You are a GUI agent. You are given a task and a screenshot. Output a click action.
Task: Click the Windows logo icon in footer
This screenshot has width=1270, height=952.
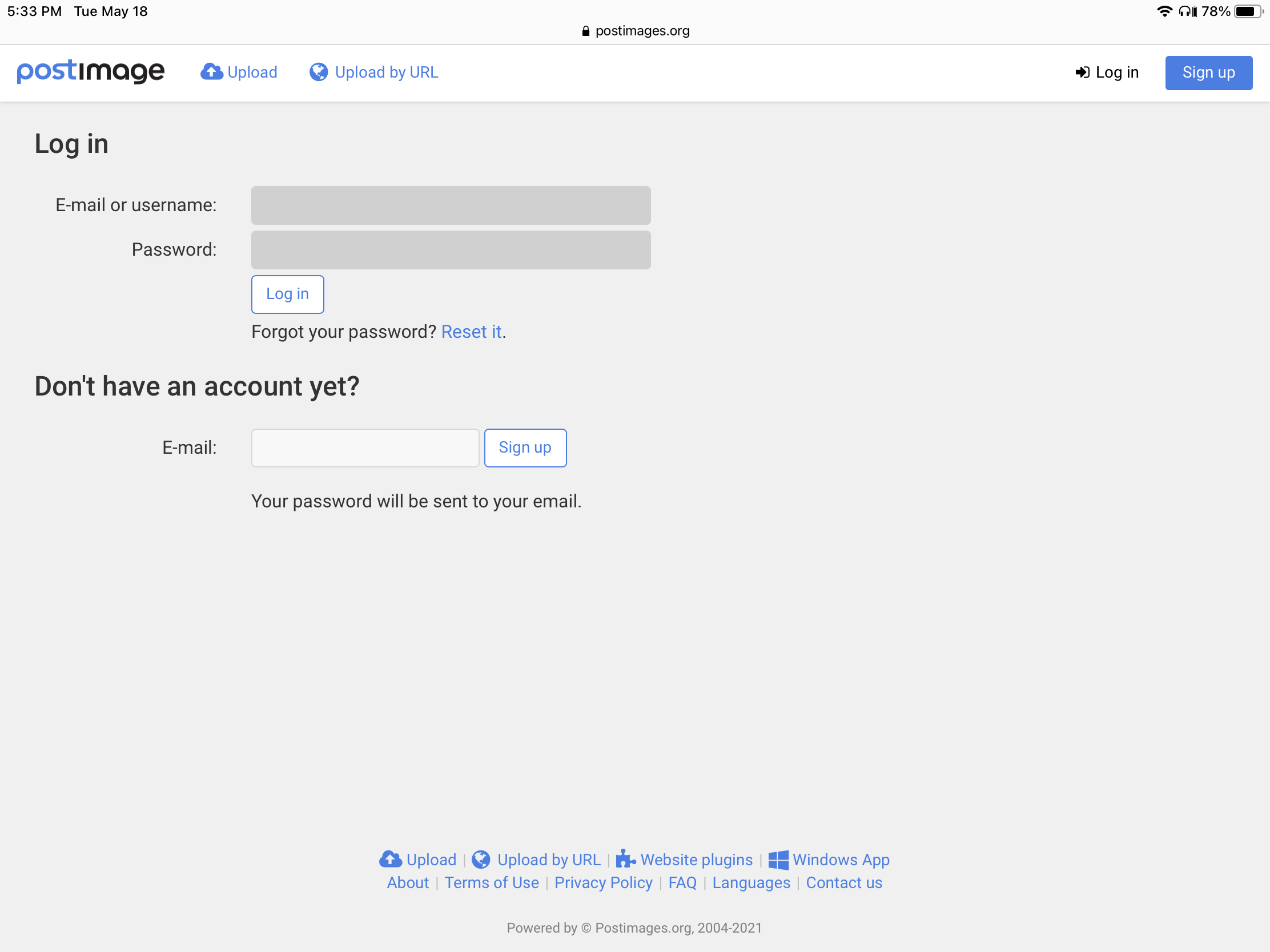pos(778,860)
